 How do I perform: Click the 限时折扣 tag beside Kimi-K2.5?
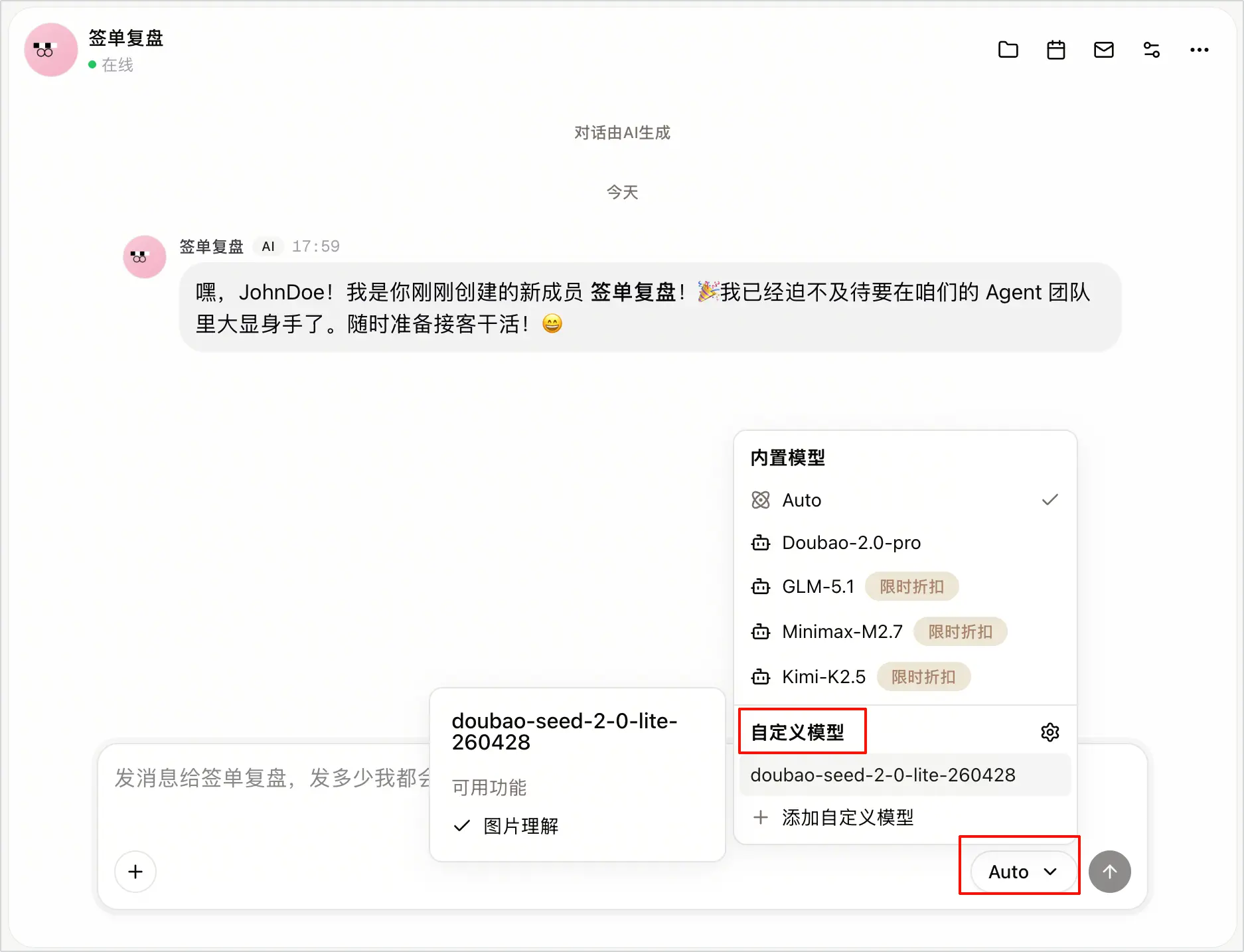tap(923, 676)
